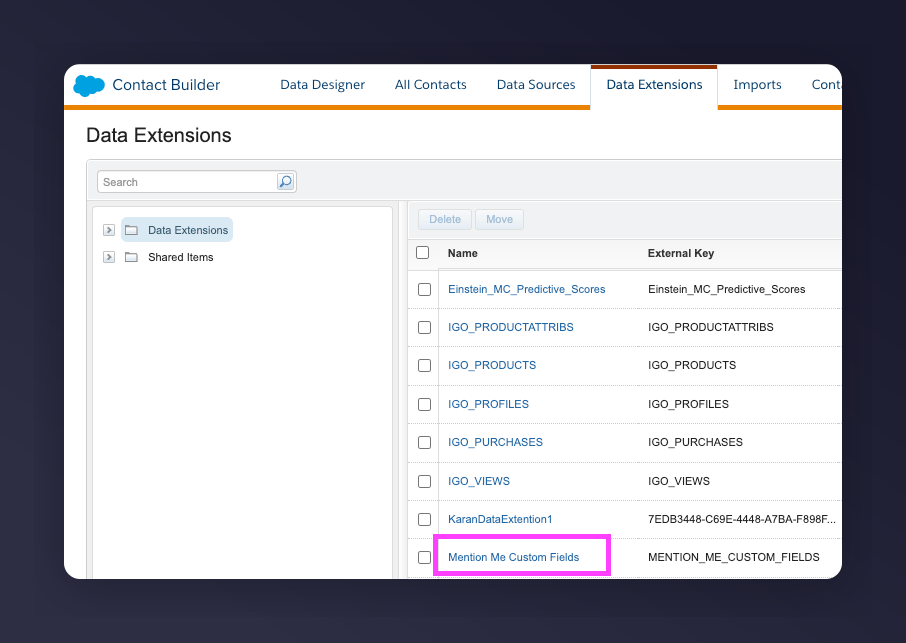Click the Contact Builder title
Image resolution: width=906 pixels, height=643 pixels.
click(166, 85)
